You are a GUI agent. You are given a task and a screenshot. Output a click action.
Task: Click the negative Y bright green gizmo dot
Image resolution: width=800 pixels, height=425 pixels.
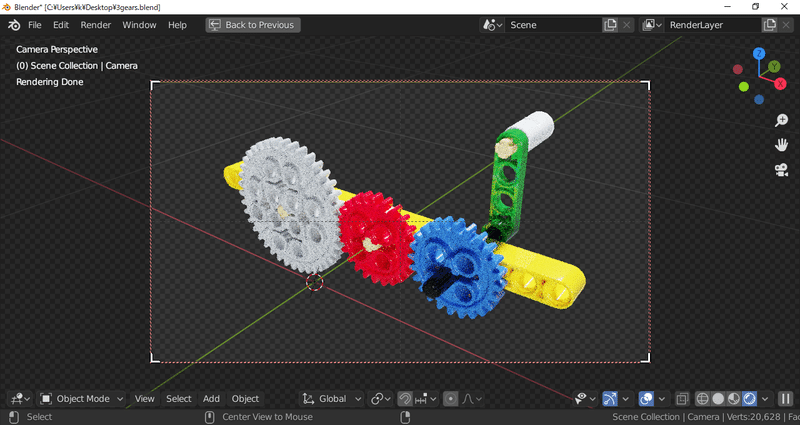744,87
